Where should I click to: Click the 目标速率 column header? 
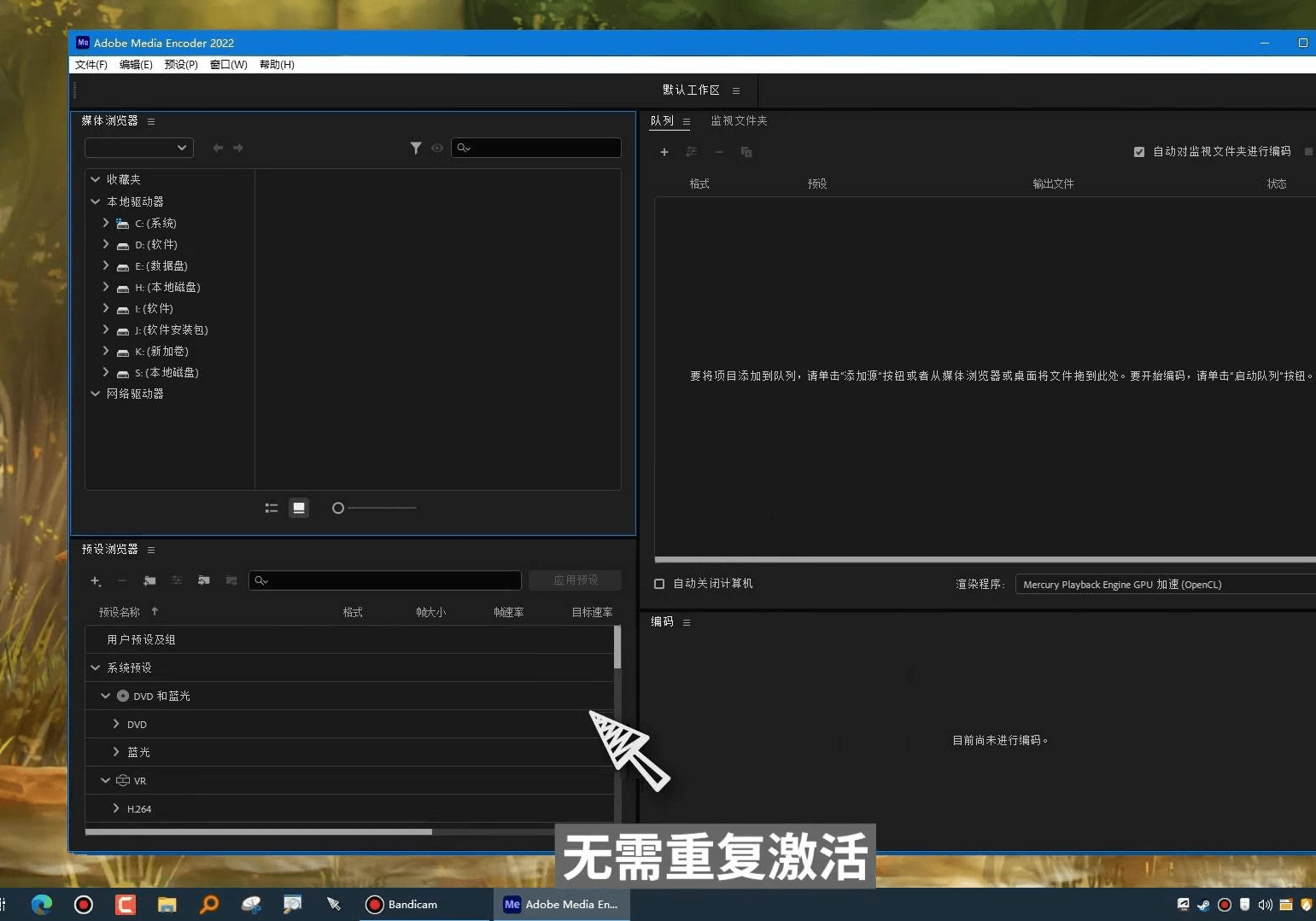[x=592, y=612]
